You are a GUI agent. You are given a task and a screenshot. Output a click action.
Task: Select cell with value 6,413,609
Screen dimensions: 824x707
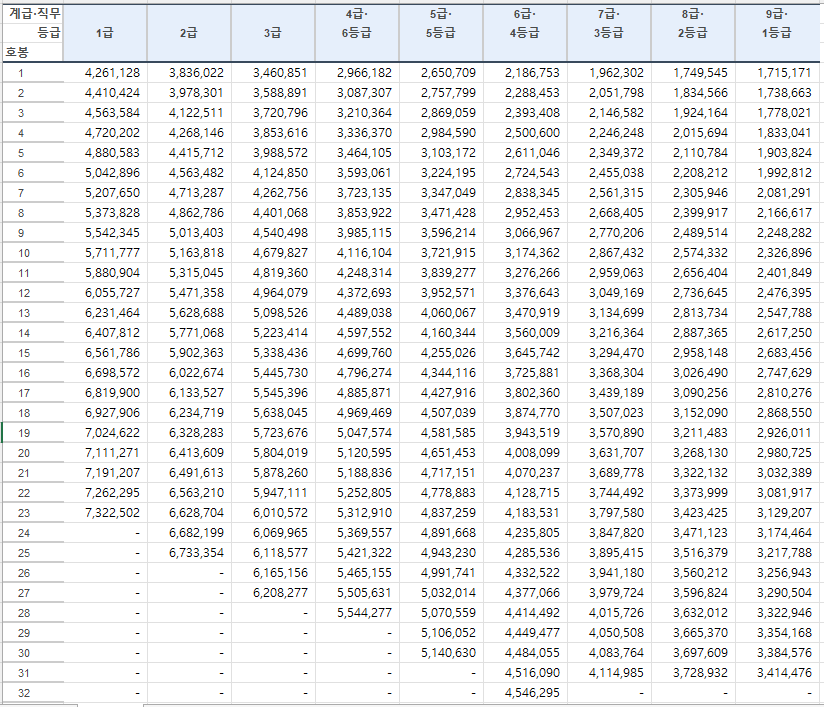[x=189, y=452]
